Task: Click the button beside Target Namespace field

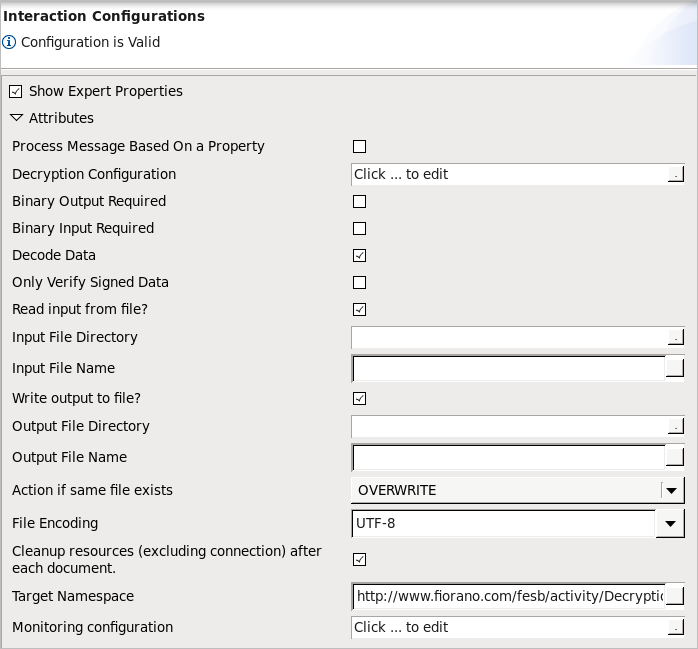Action: pyautogui.click(x=675, y=596)
